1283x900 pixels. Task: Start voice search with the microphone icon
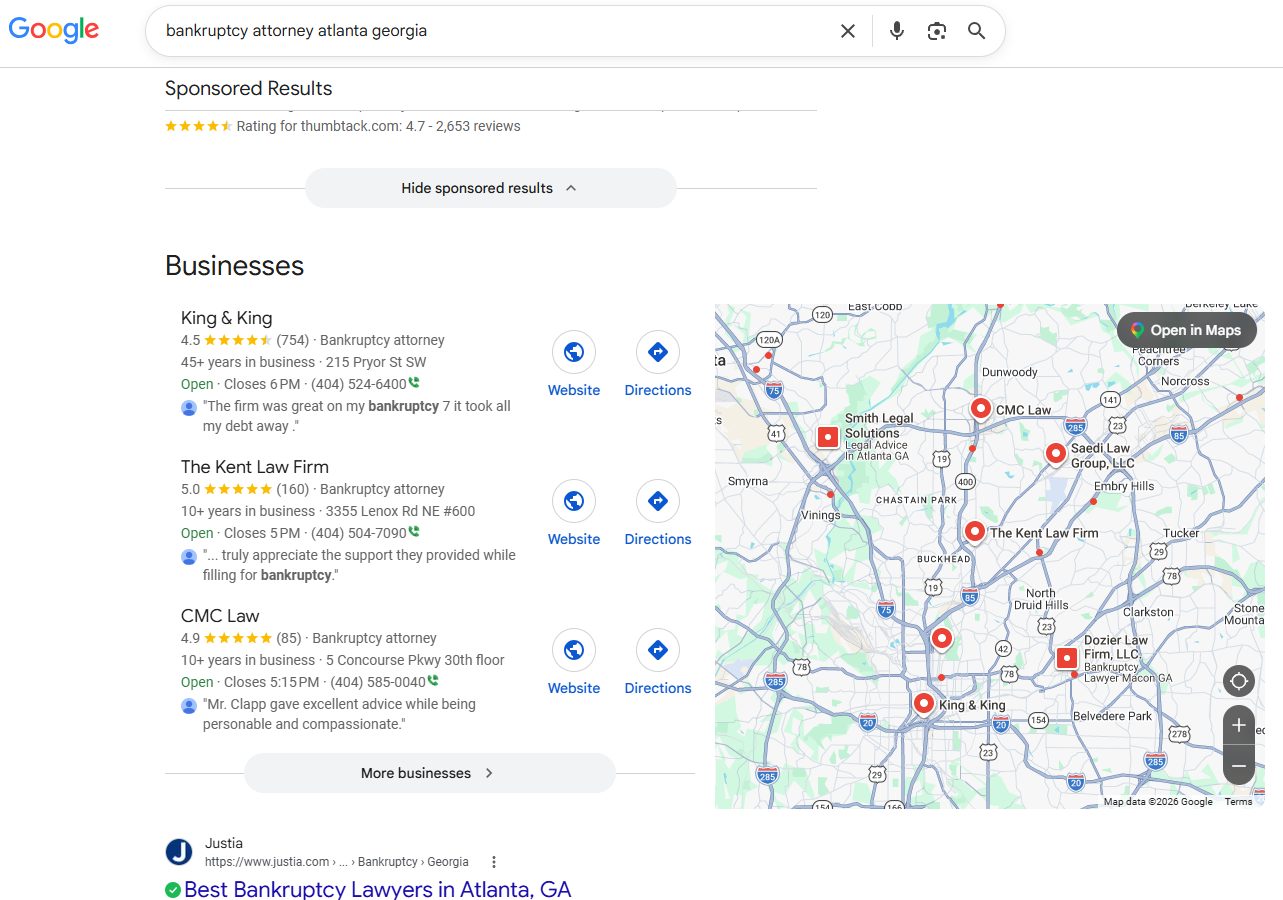click(x=897, y=31)
